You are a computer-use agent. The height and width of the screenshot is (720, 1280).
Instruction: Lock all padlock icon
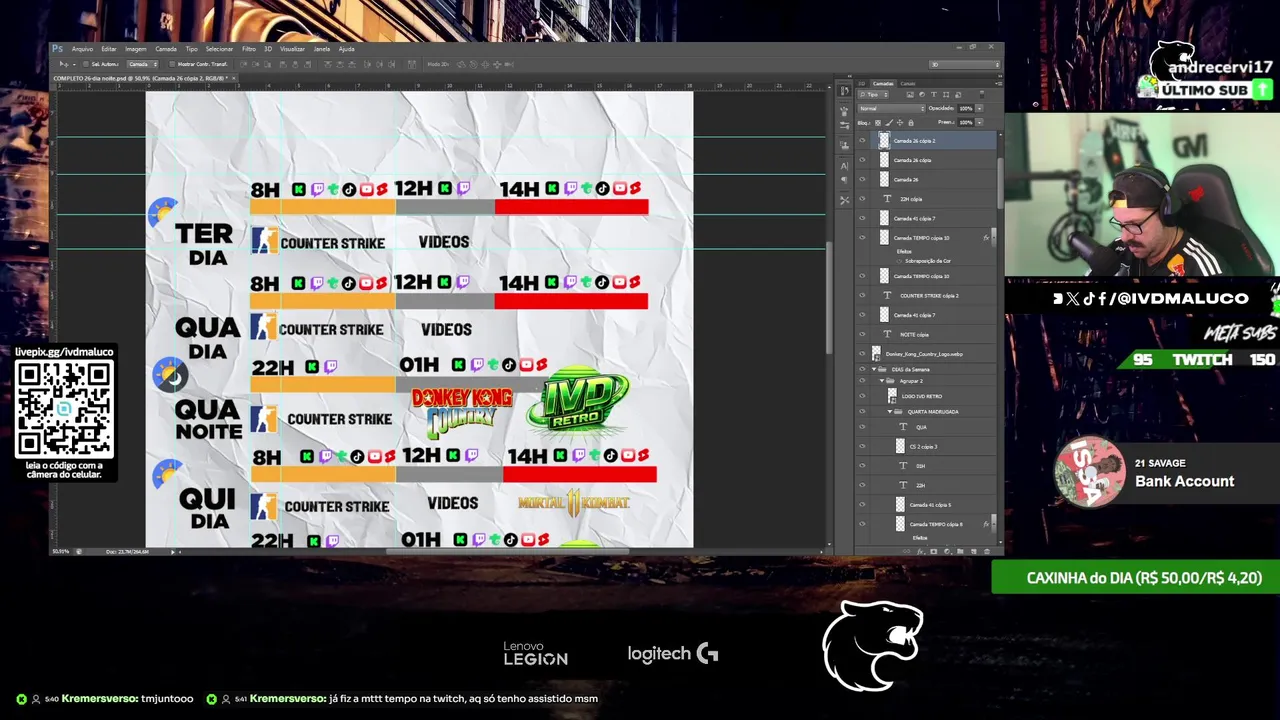pos(911,123)
